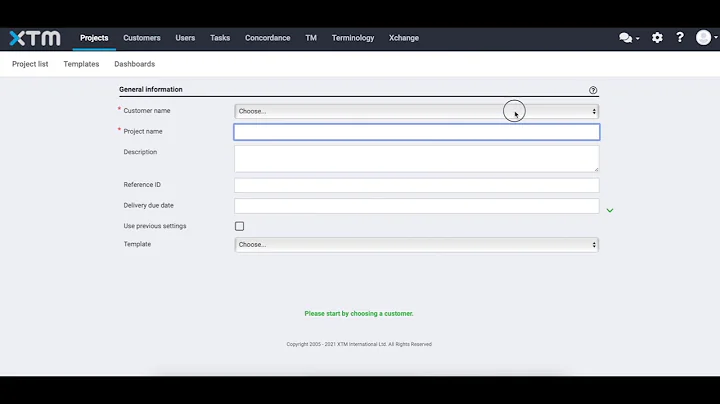Open the chat messages icon

(x=625, y=38)
